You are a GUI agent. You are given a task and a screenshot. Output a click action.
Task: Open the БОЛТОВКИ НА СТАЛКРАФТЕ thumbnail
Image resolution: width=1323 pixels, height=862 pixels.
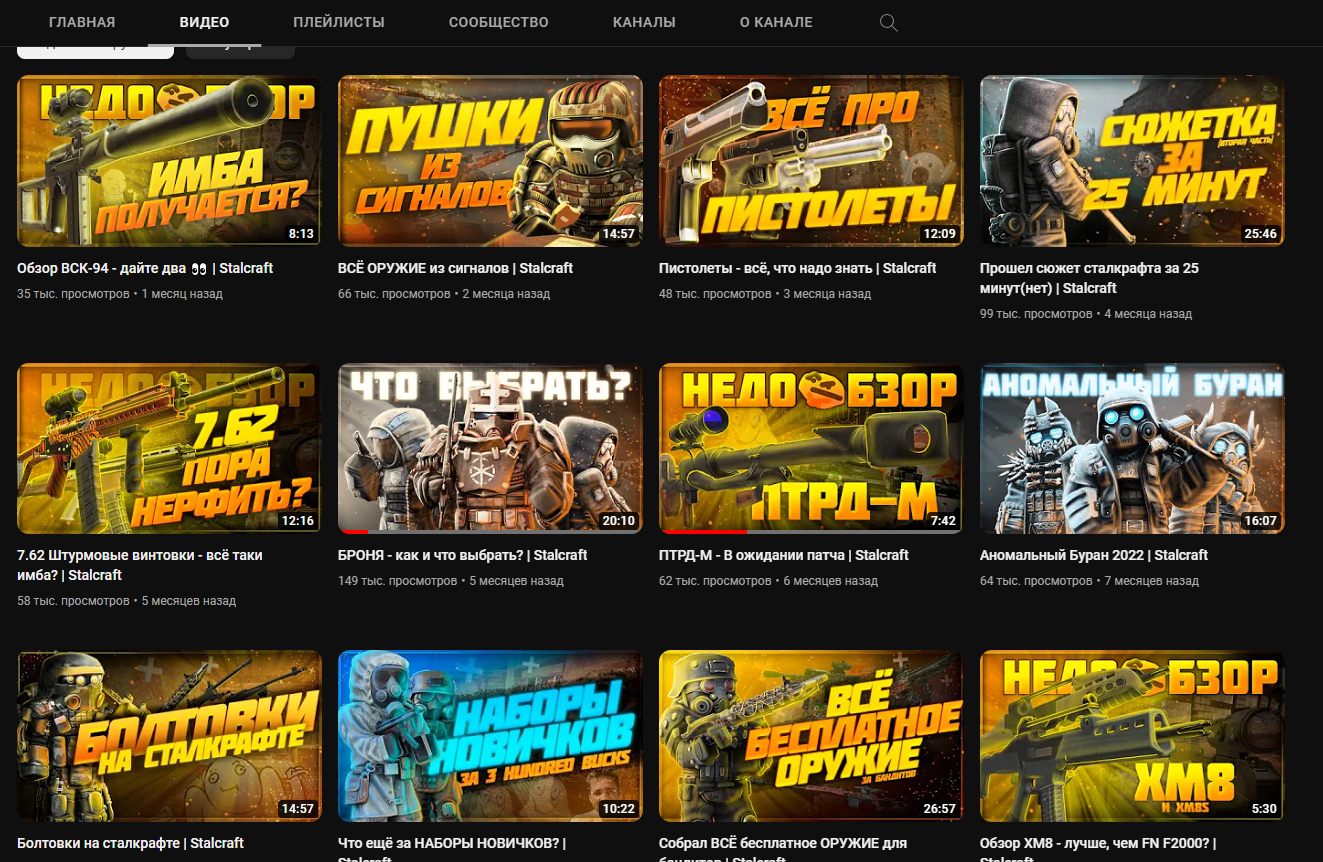169,736
